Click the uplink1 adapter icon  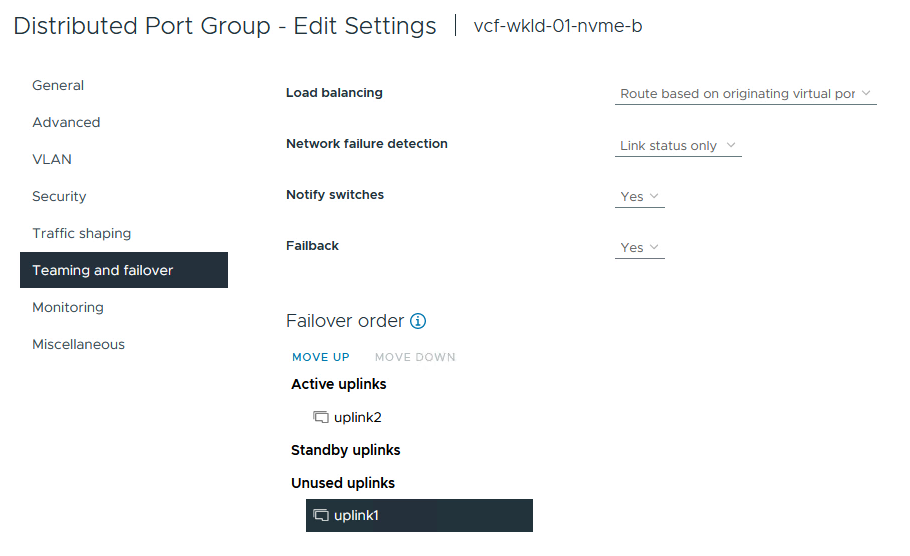tap(321, 515)
